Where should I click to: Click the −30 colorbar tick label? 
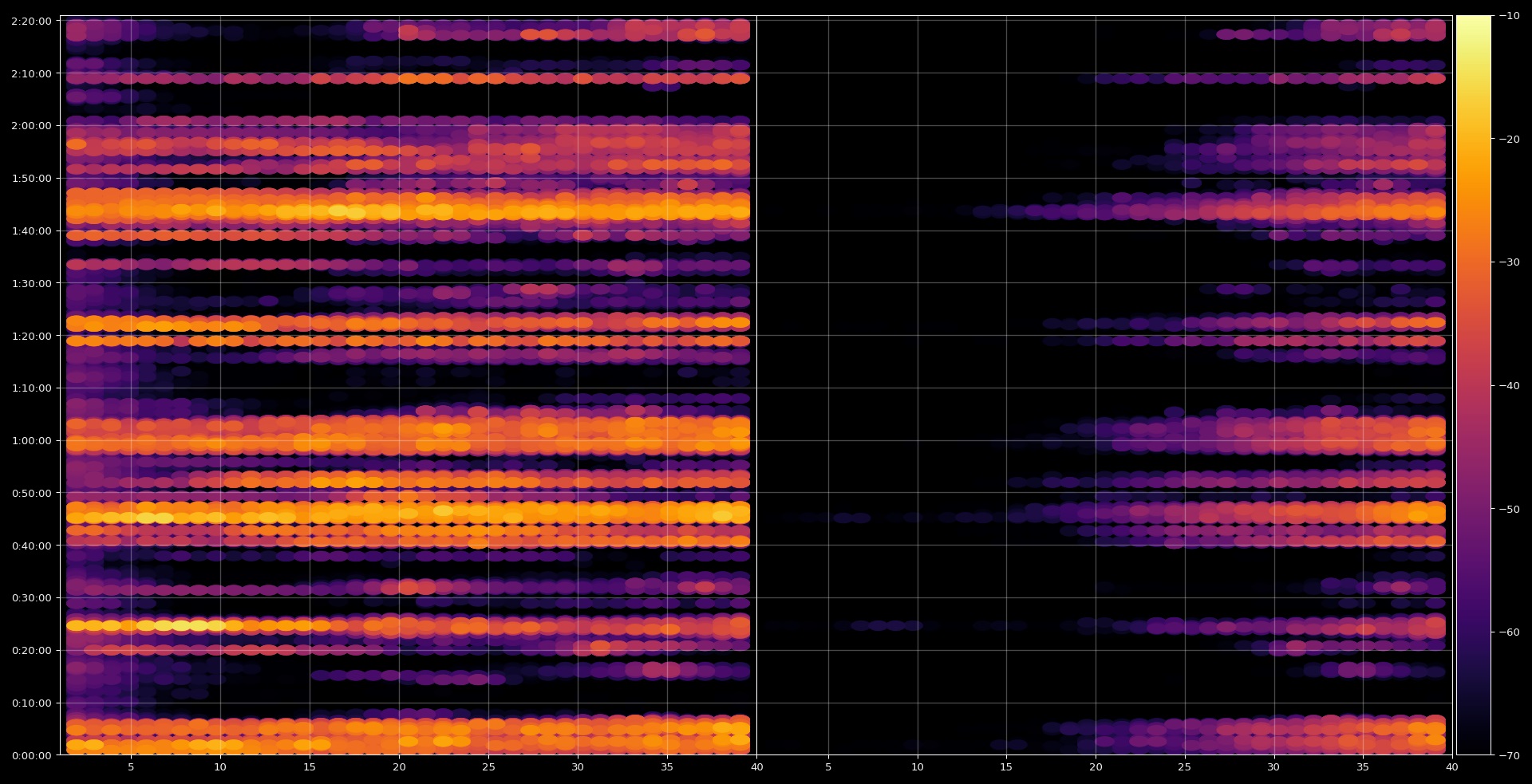[x=1509, y=262]
